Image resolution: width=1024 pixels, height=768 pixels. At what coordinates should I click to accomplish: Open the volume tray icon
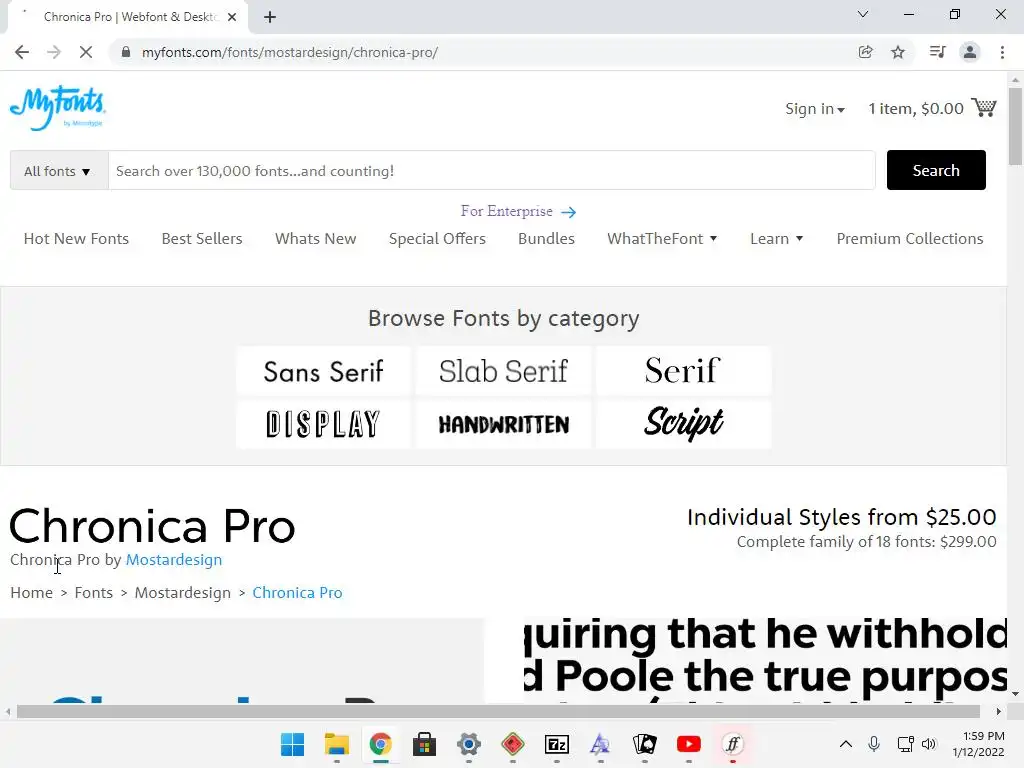point(929,744)
